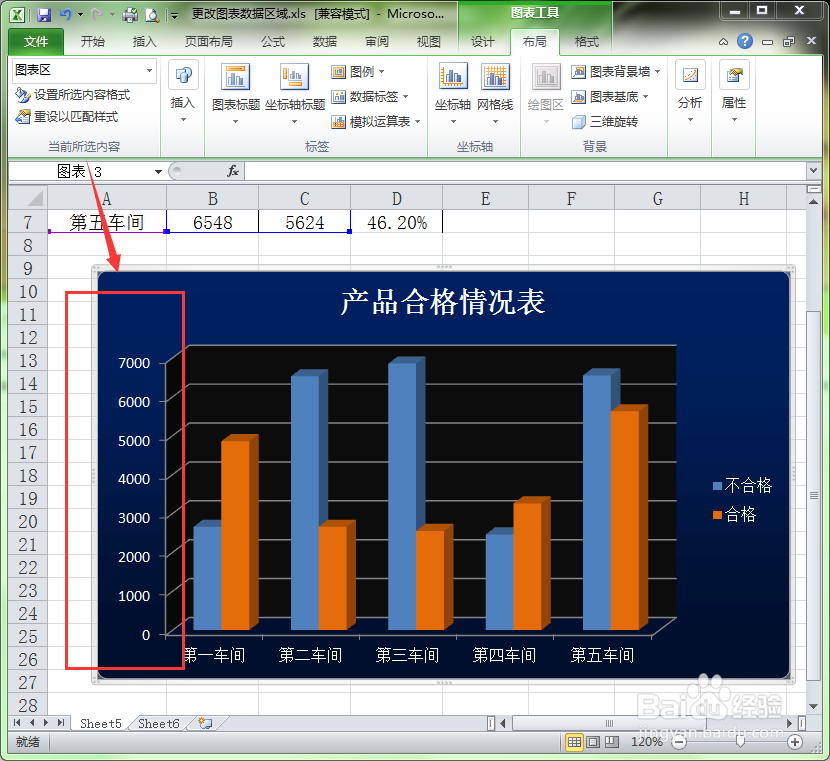The height and width of the screenshot is (761, 830).
Task: Click the insert new worksheet tab icon
Action: [x=205, y=723]
